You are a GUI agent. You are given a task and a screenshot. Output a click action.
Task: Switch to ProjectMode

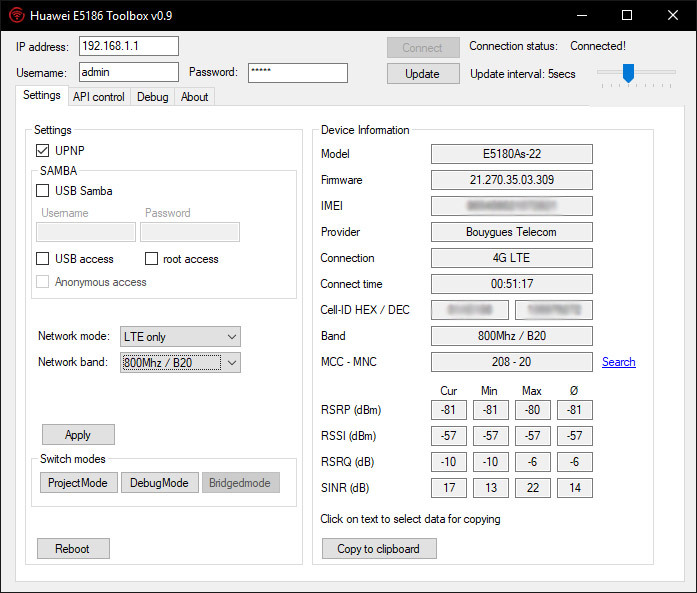point(78,483)
